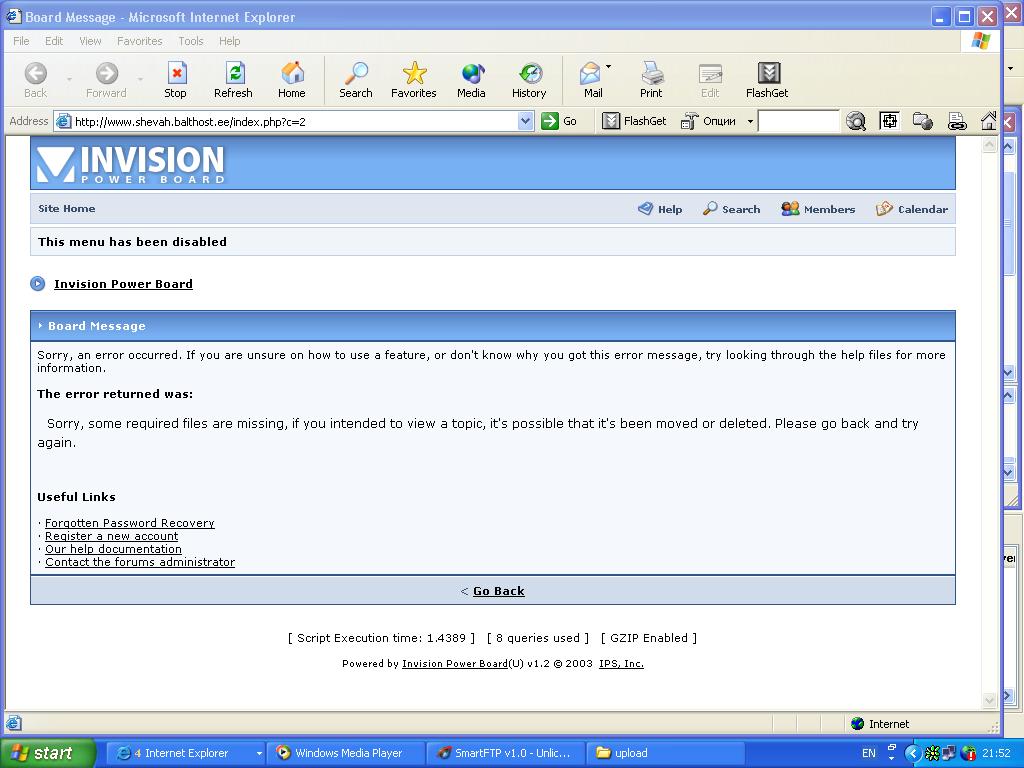Expand the address bar URL dropdown
The width and height of the screenshot is (1024, 768).
[x=525, y=121]
